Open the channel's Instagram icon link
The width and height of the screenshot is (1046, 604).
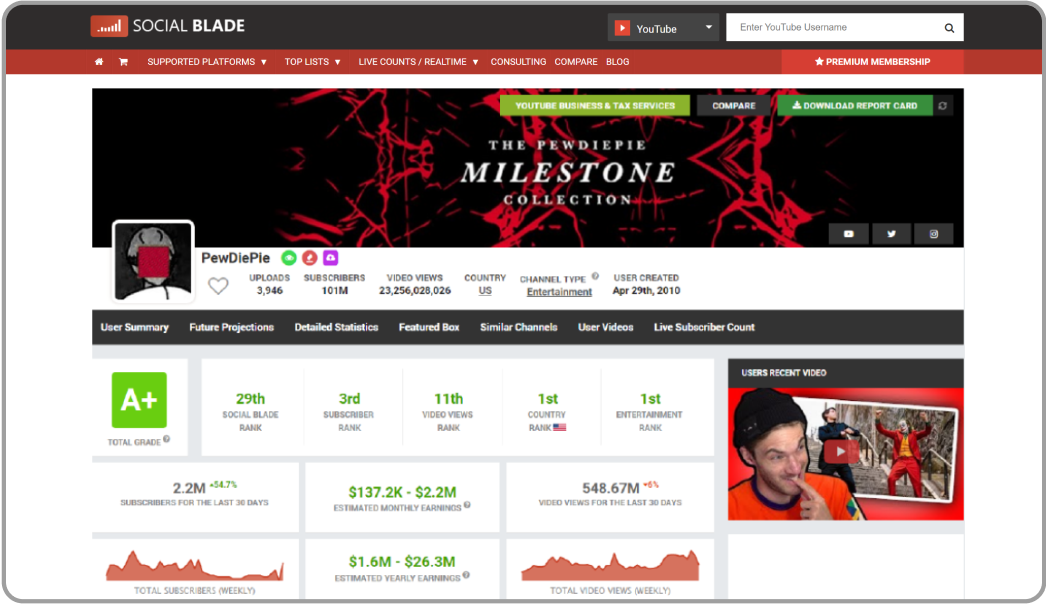coord(934,234)
